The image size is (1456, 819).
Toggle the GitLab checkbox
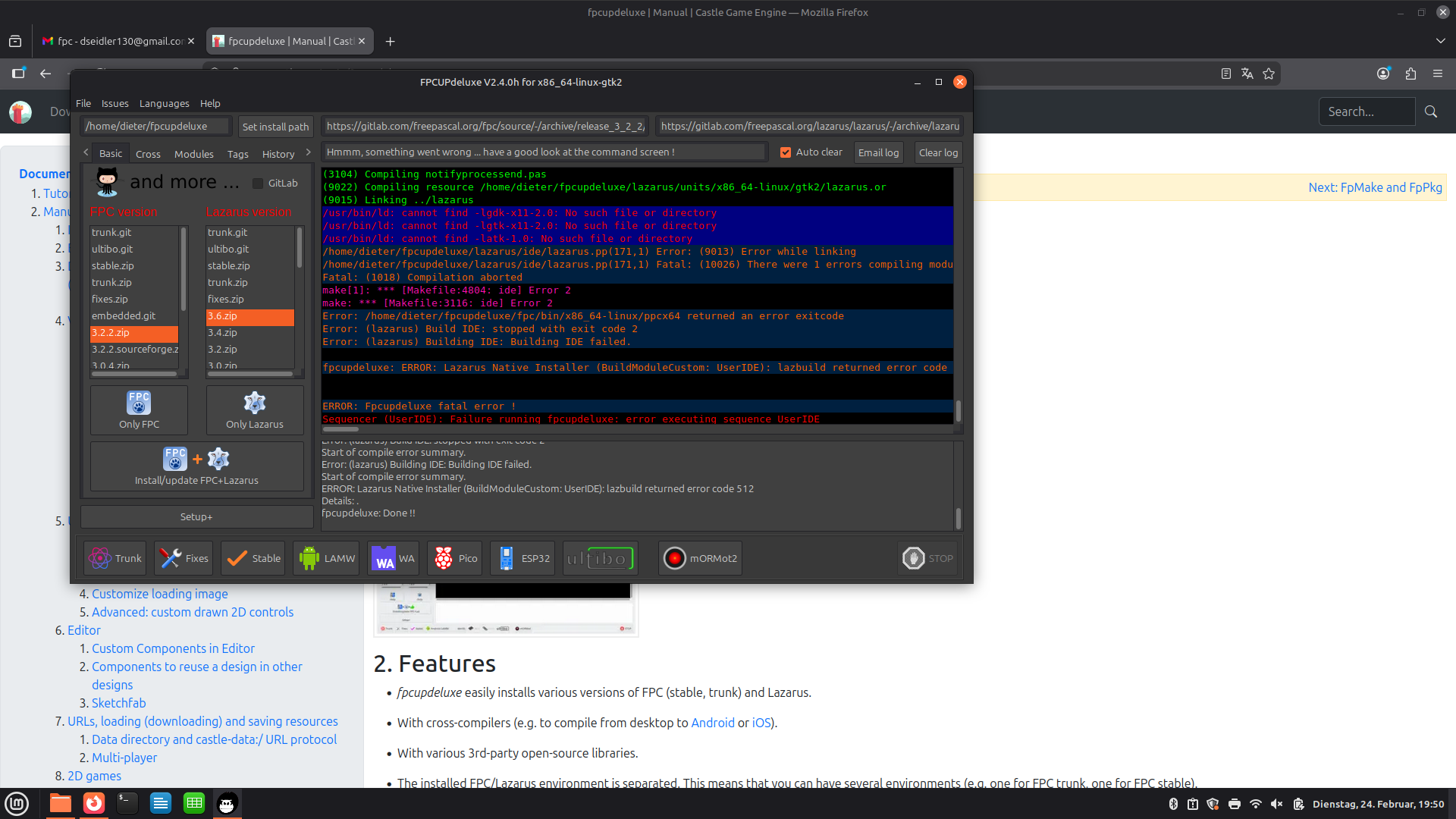coord(258,184)
